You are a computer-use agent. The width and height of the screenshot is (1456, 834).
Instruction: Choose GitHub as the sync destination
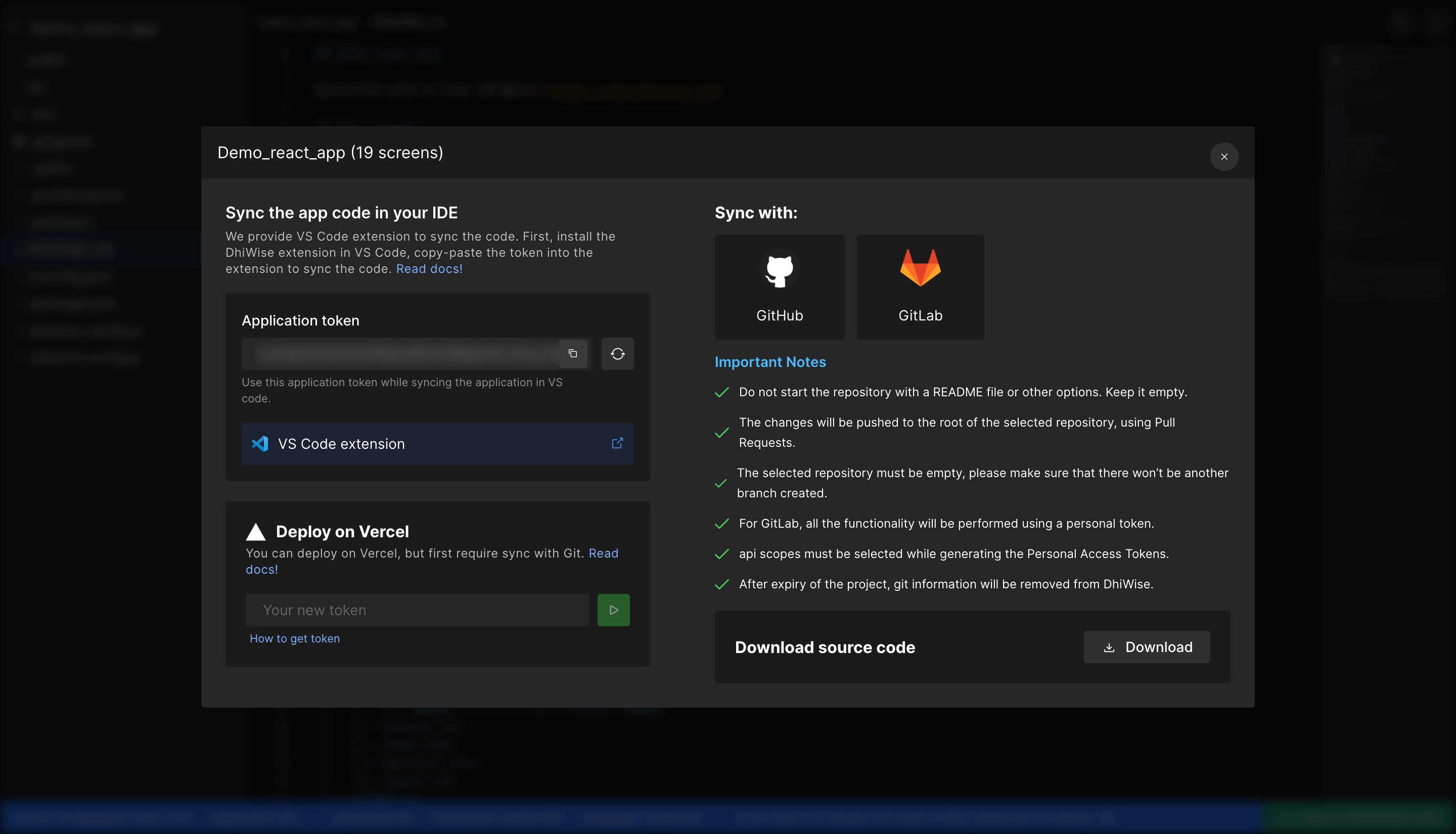pyautogui.click(x=779, y=287)
